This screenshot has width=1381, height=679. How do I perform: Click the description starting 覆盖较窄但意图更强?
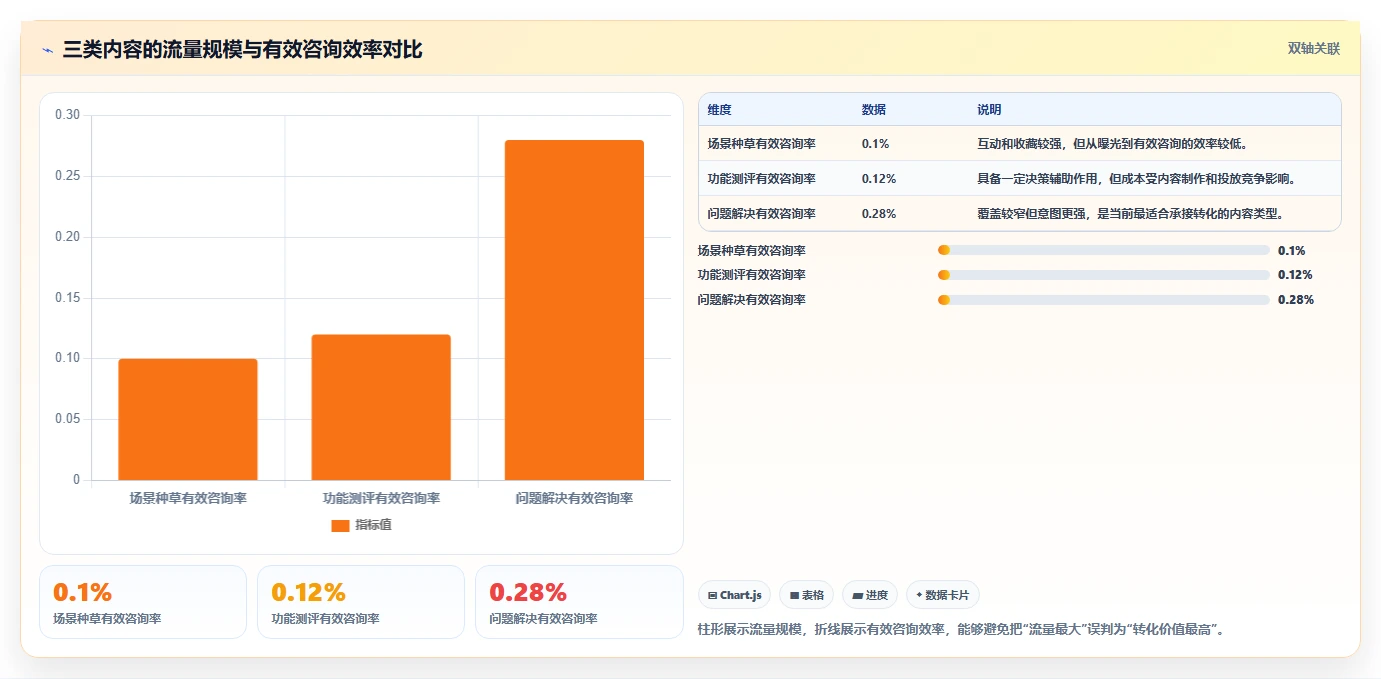[1130, 214]
